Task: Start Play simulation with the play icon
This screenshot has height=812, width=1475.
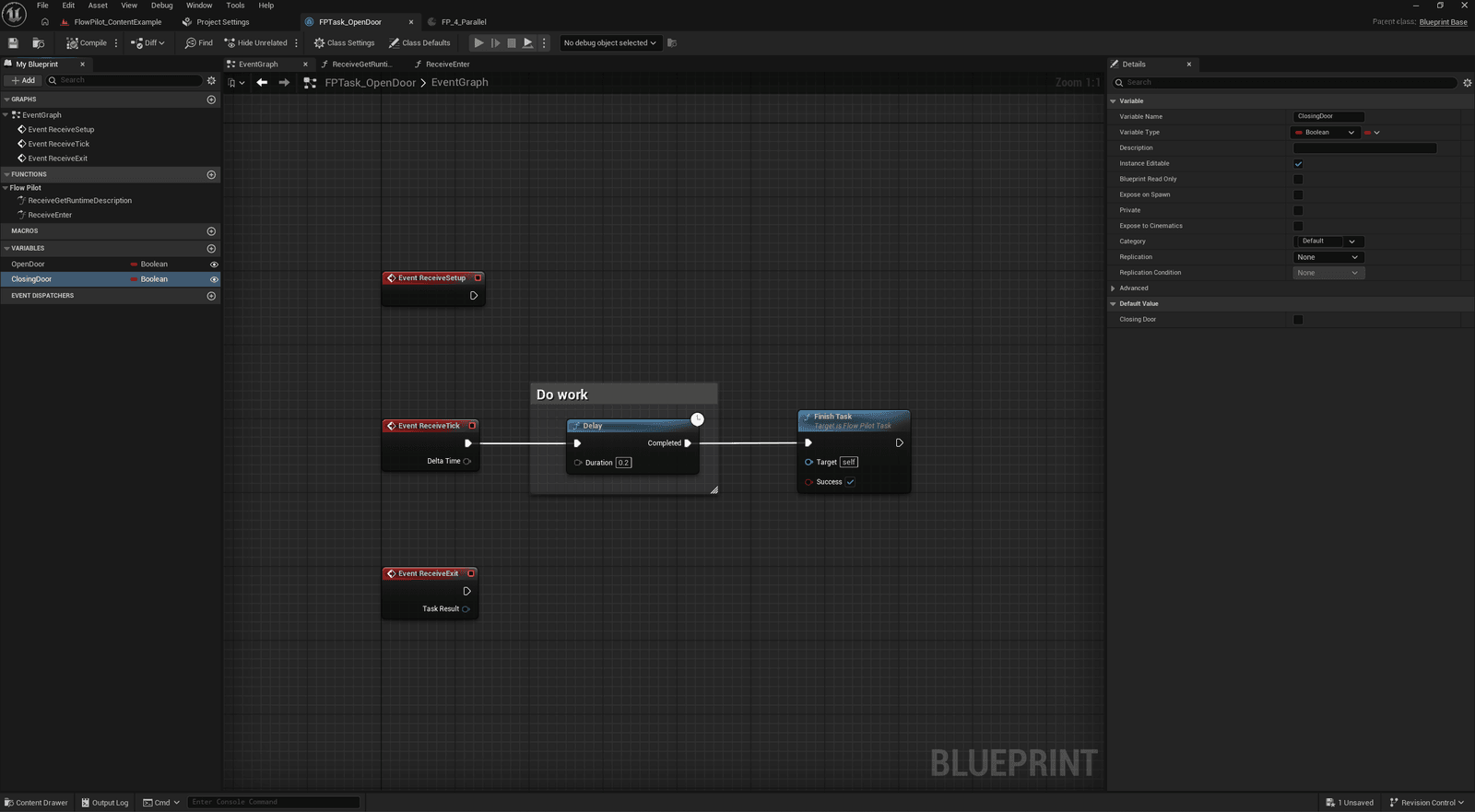Action: coord(478,43)
